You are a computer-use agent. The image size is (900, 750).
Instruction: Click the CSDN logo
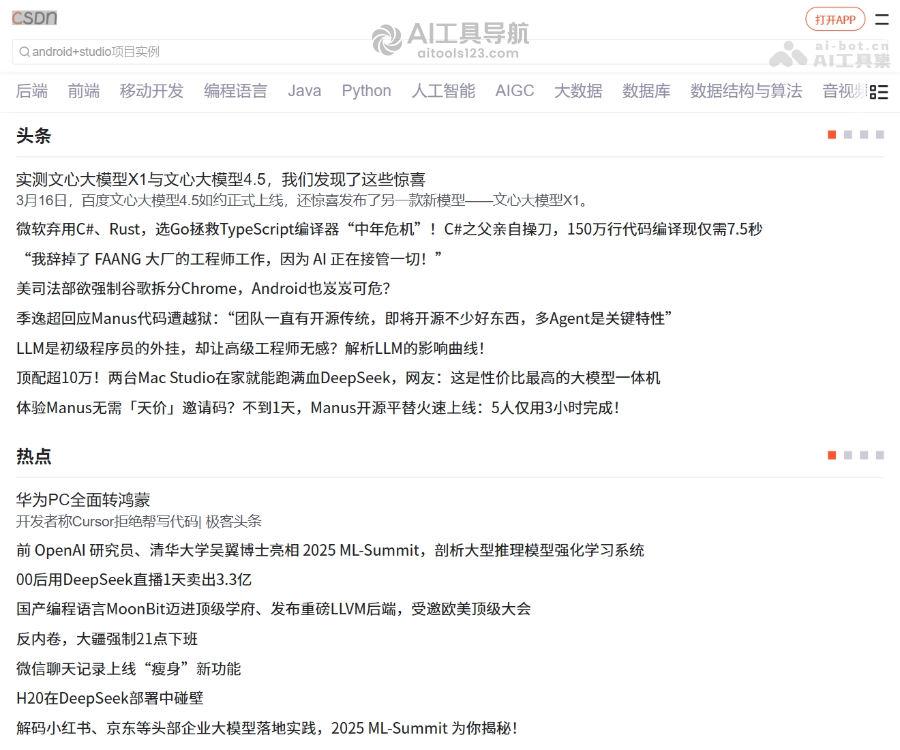click(34, 18)
